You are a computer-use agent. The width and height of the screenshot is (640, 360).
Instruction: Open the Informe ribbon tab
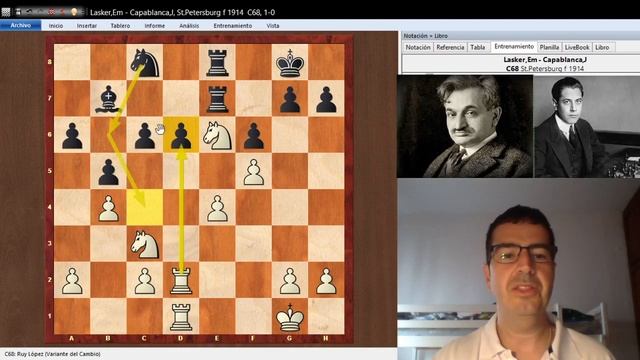(x=155, y=26)
